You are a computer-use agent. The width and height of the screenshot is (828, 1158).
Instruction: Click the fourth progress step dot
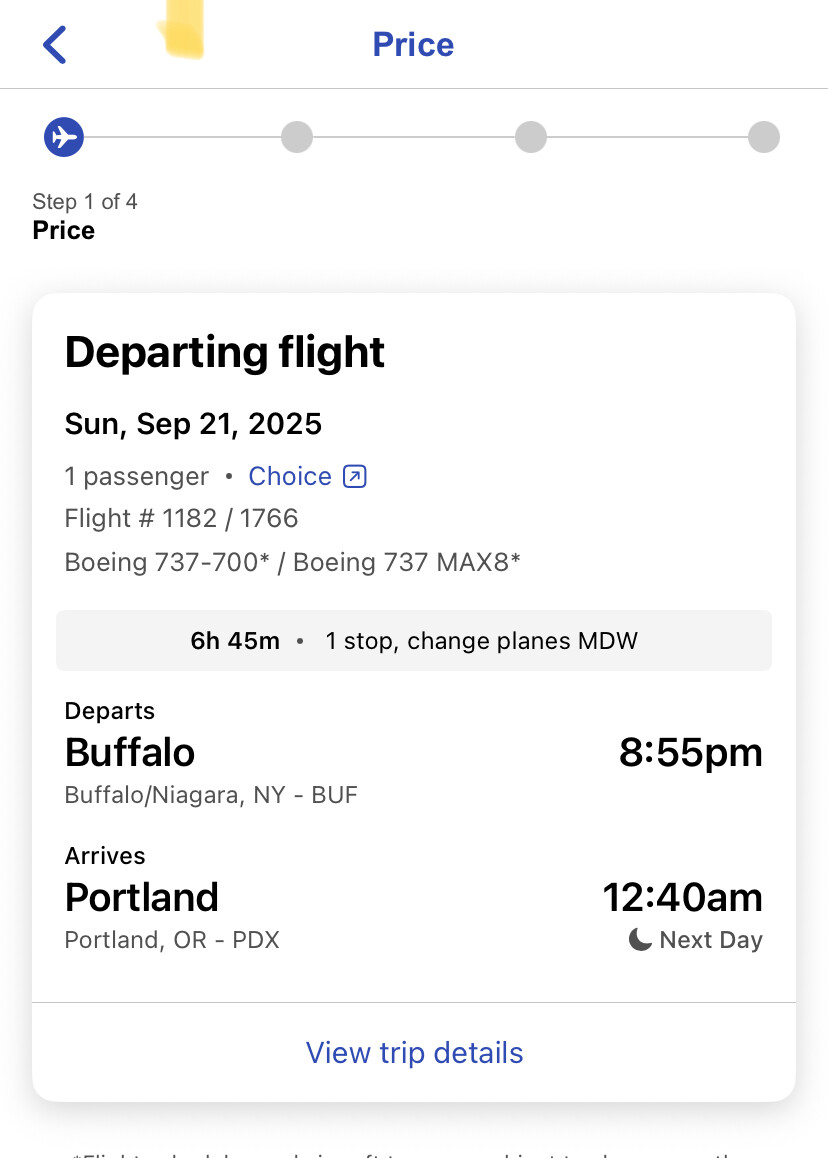click(764, 137)
